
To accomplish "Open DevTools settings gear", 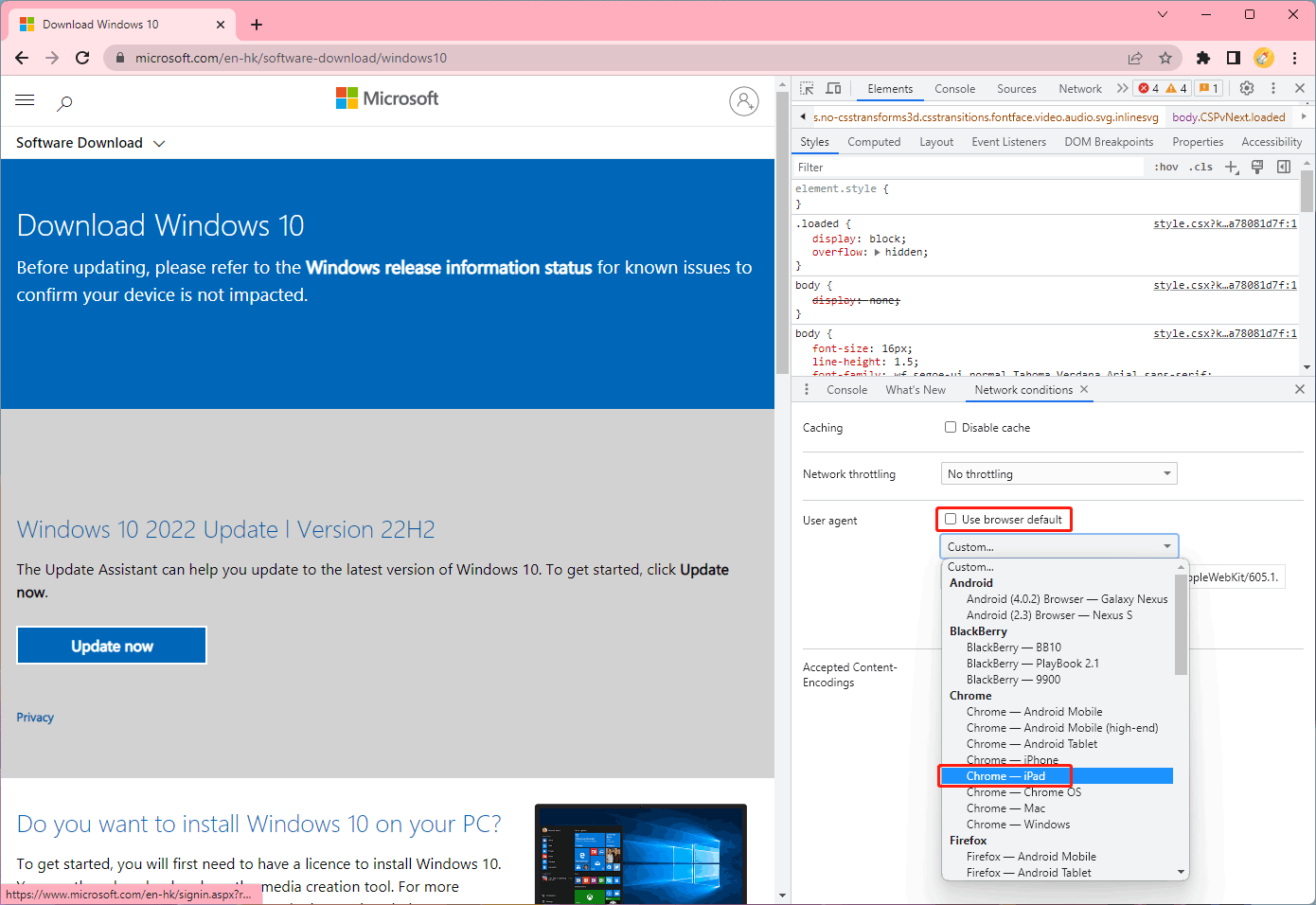I will click(x=1247, y=88).
